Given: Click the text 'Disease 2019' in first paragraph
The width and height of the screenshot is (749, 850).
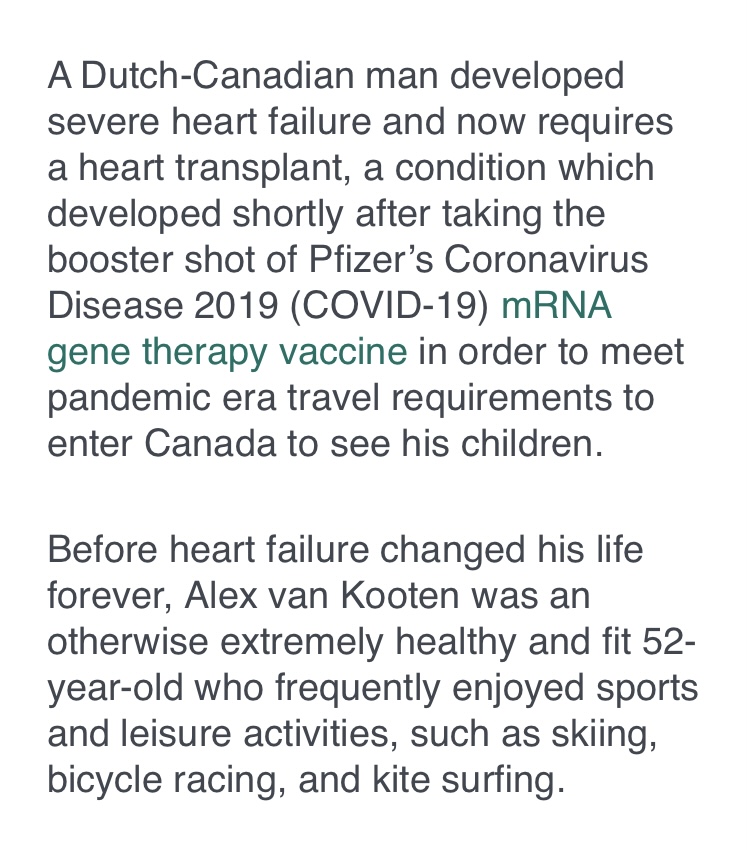Looking at the screenshot, I should pyautogui.click(x=163, y=306).
